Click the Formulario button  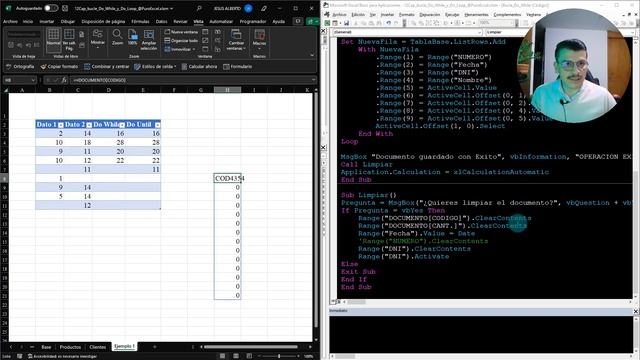pos(238,67)
